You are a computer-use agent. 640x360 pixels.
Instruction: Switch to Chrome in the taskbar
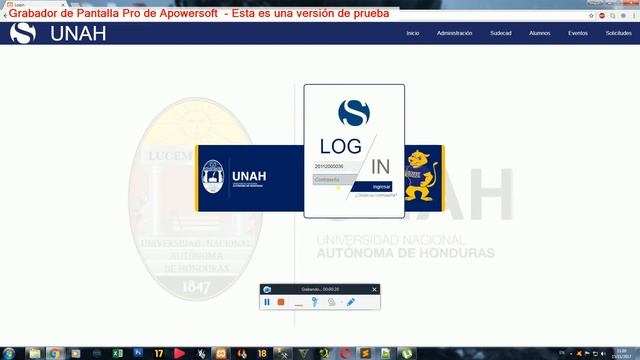[55, 353]
